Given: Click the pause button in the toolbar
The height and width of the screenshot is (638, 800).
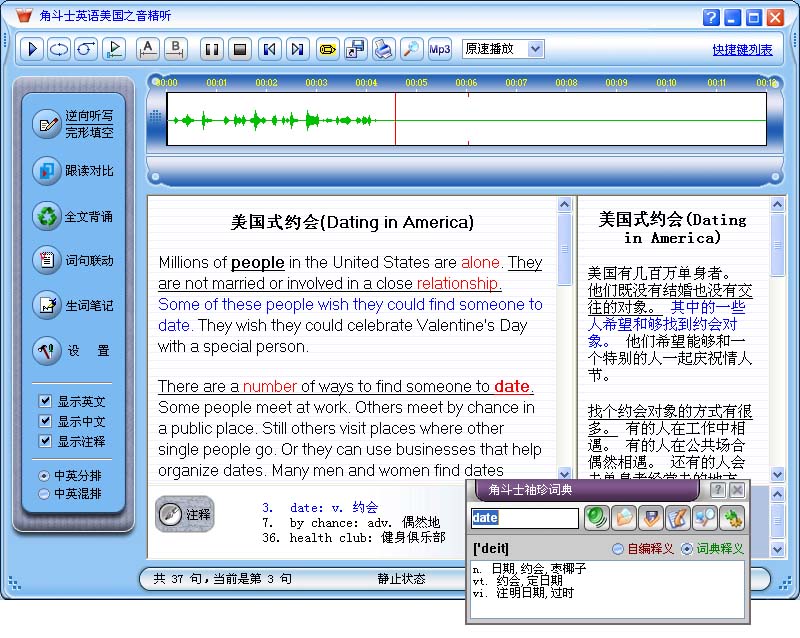Looking at the screenshot, I should pyautogui.click(x=211, y=49).
